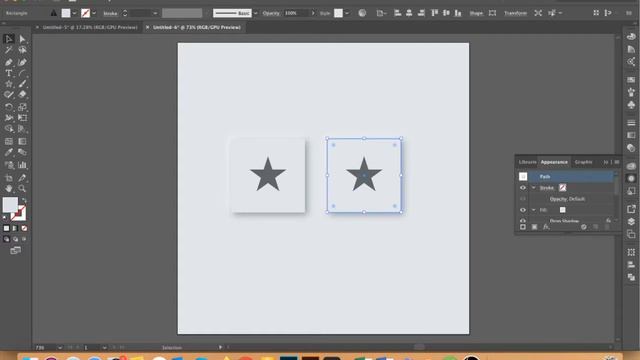Click the Transform link in control bar
Image resolution: width=640 pixels, height=360 pixels.
pos(515,13)
